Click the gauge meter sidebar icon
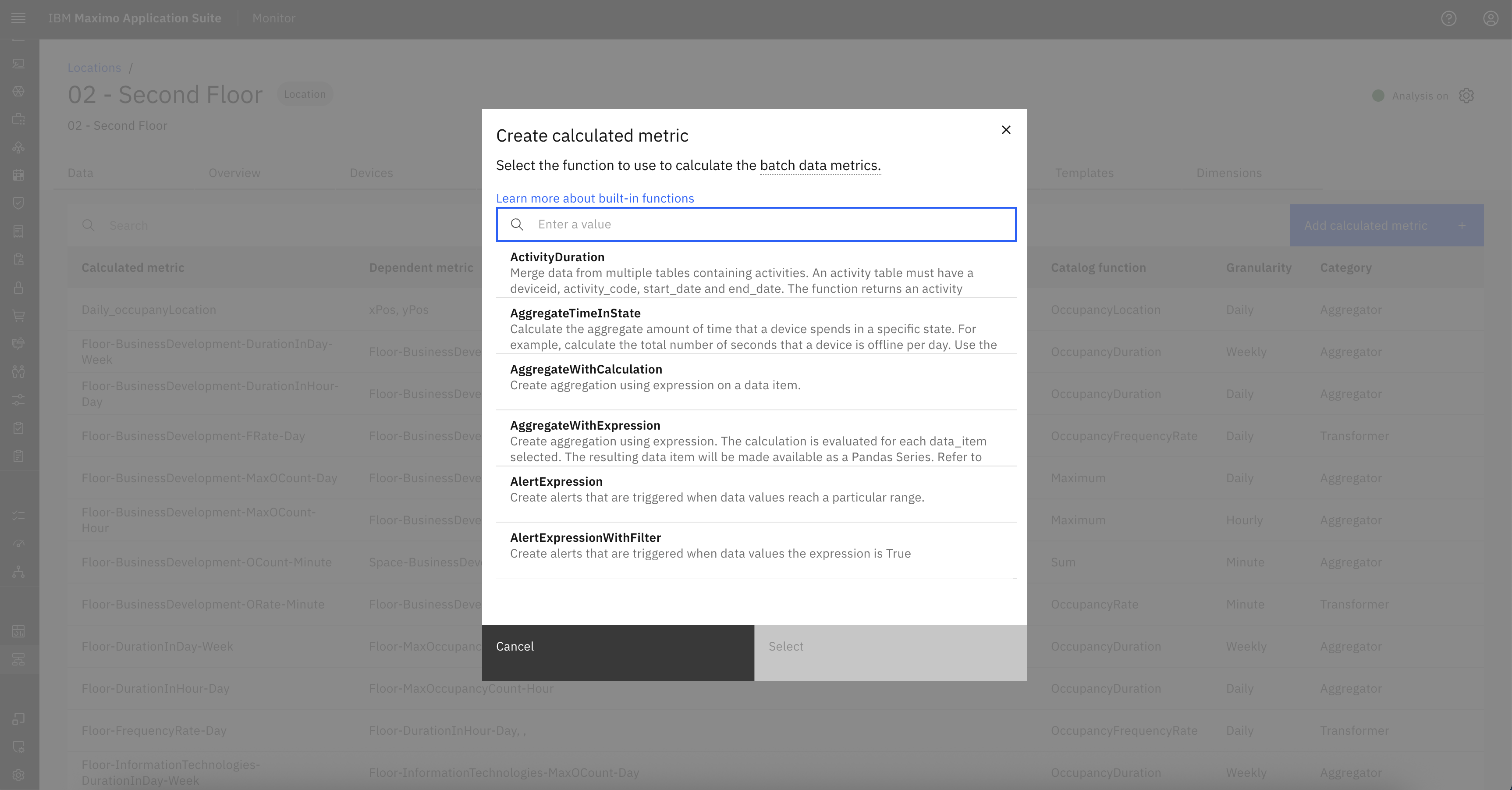The width and height of the screenshot is (1512, 790). (18, 543)
